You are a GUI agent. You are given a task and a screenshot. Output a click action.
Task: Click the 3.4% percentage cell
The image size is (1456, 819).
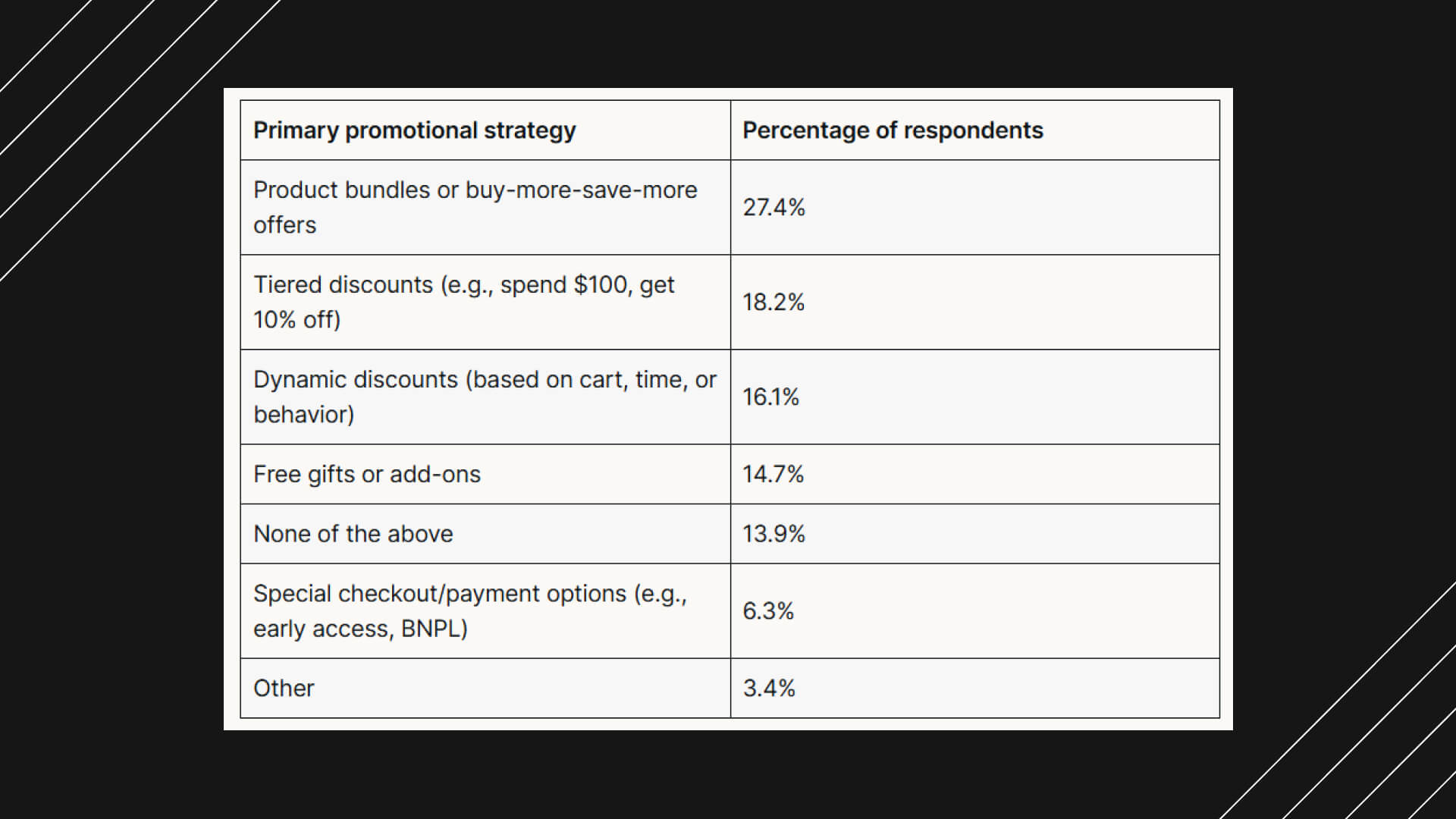pyautogui.click(x=768, y=688)
